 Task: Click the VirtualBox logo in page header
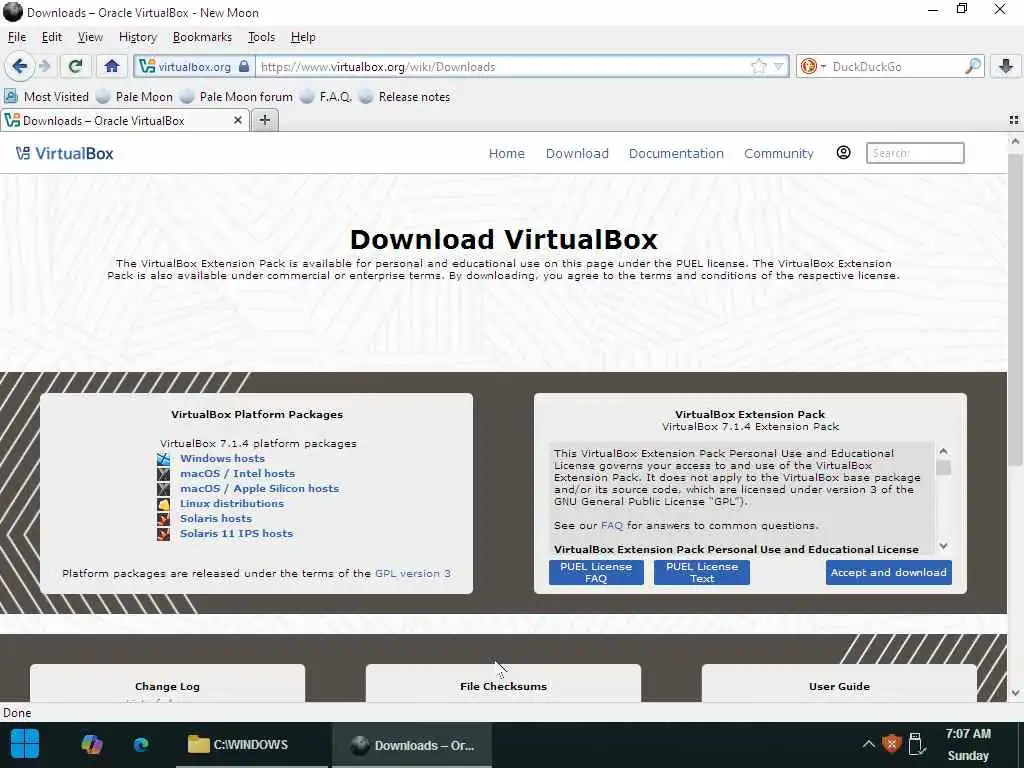point(65,153)
